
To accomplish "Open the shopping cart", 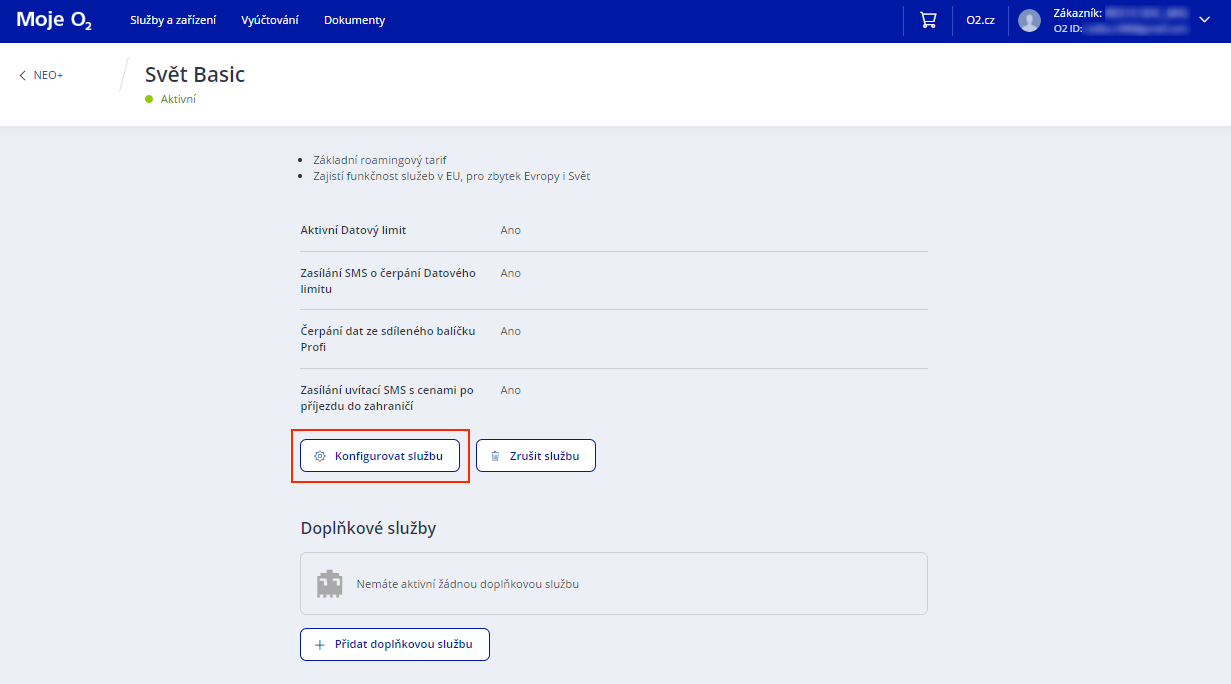I will point(928,20).
